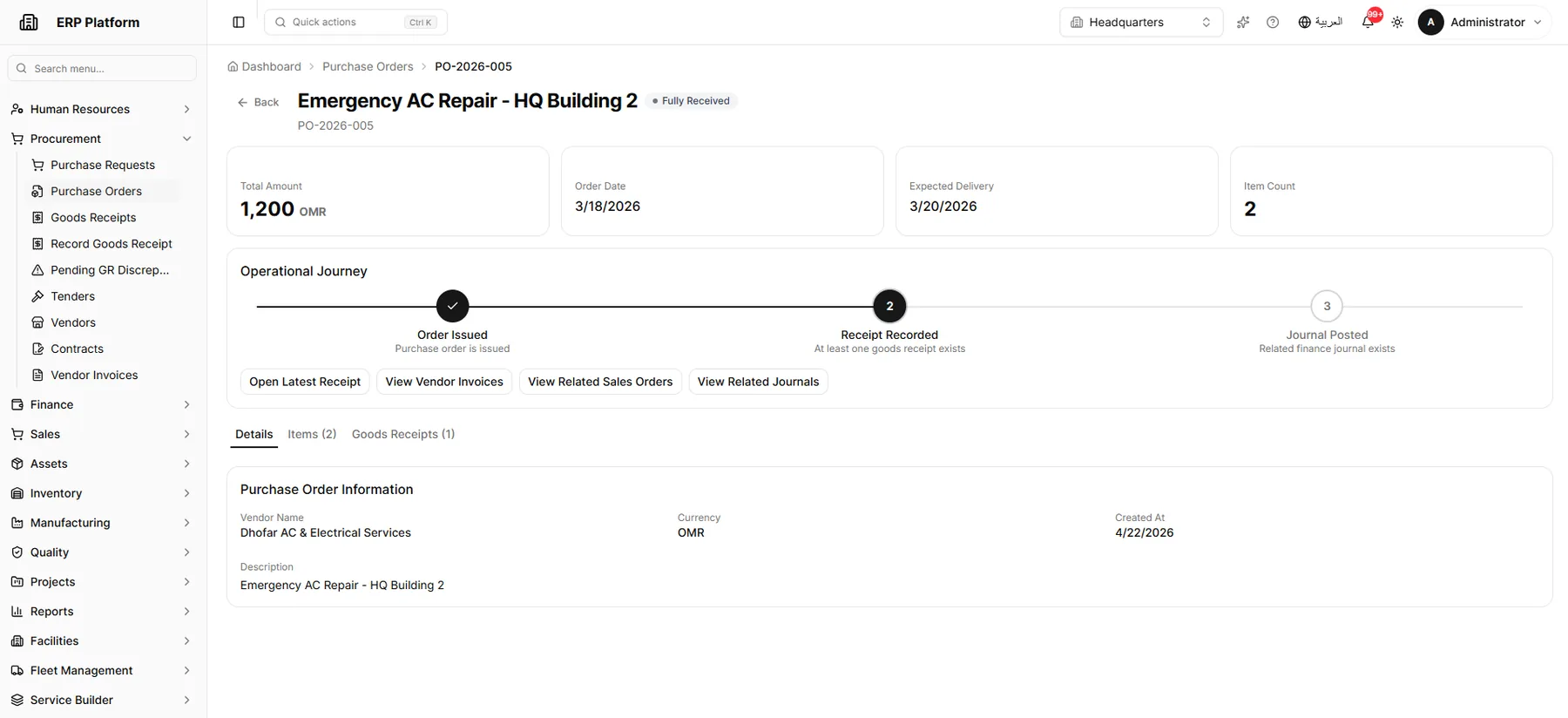Open Vendors sidebar item
The width and height of the screenshot is (1568, 718).
103,322
